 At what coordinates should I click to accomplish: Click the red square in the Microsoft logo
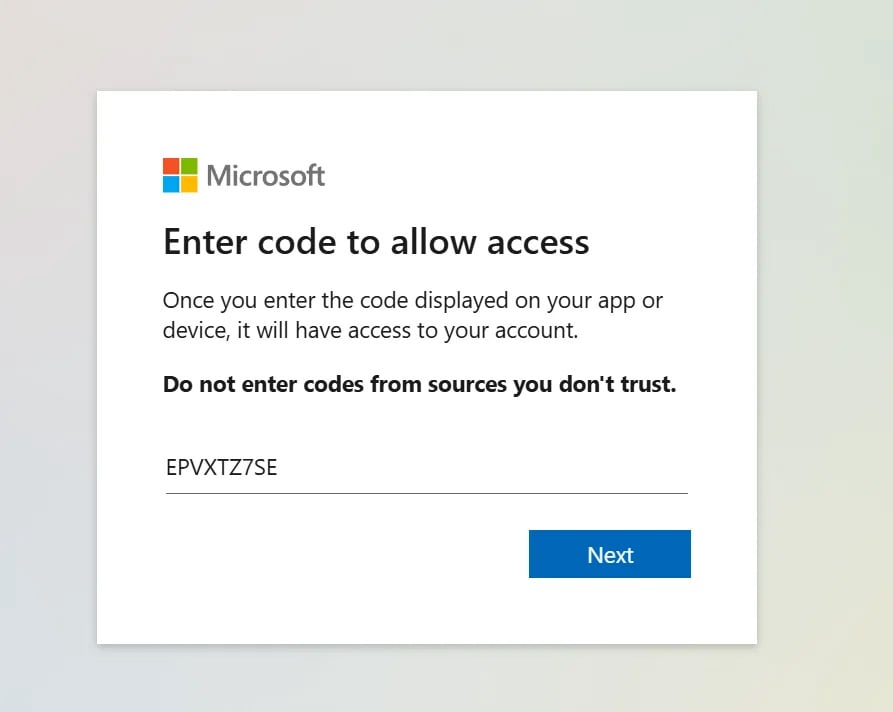tap(169, 168)
